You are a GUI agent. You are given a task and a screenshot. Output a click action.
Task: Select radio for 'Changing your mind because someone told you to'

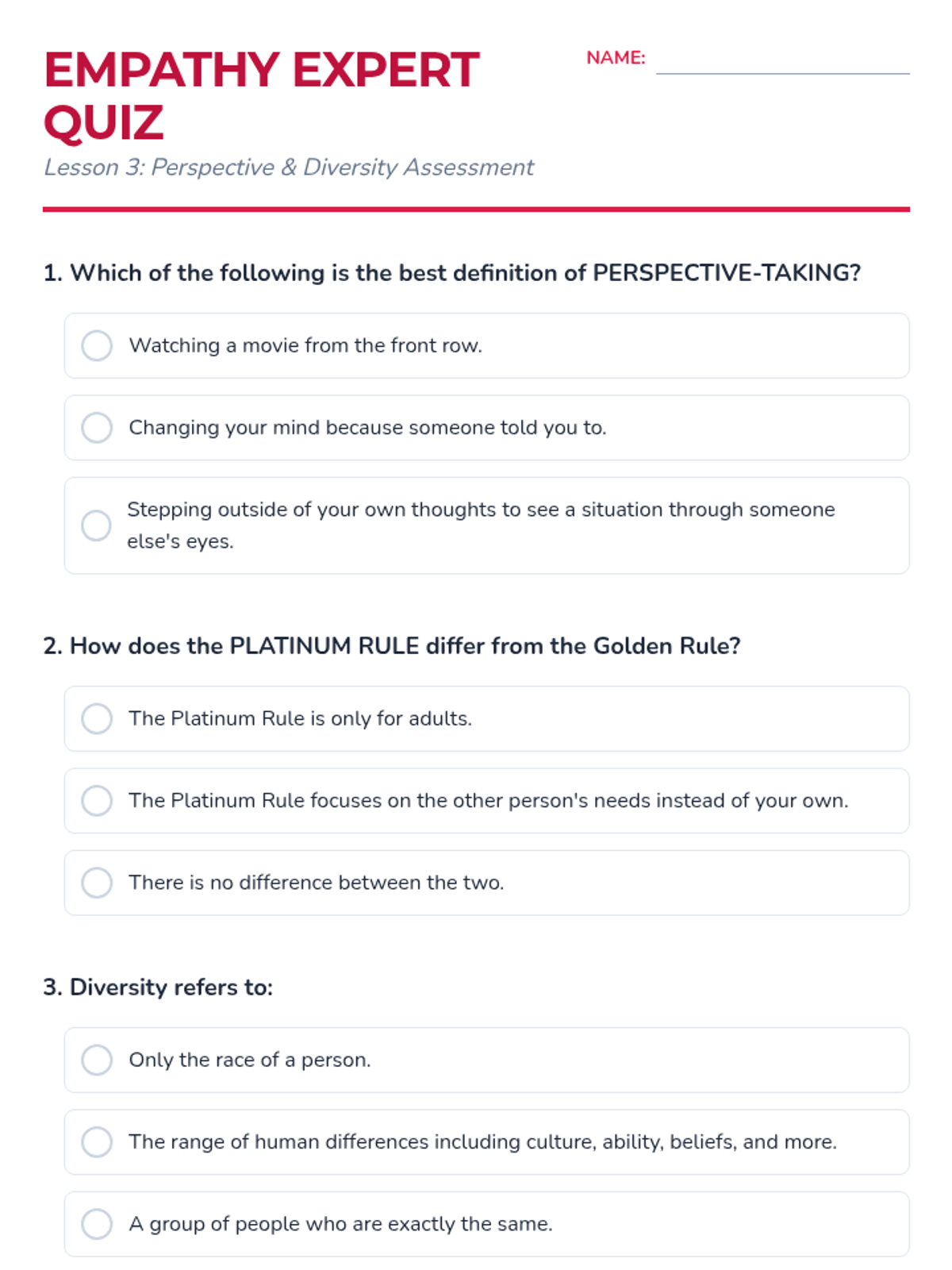pos(97,427)
